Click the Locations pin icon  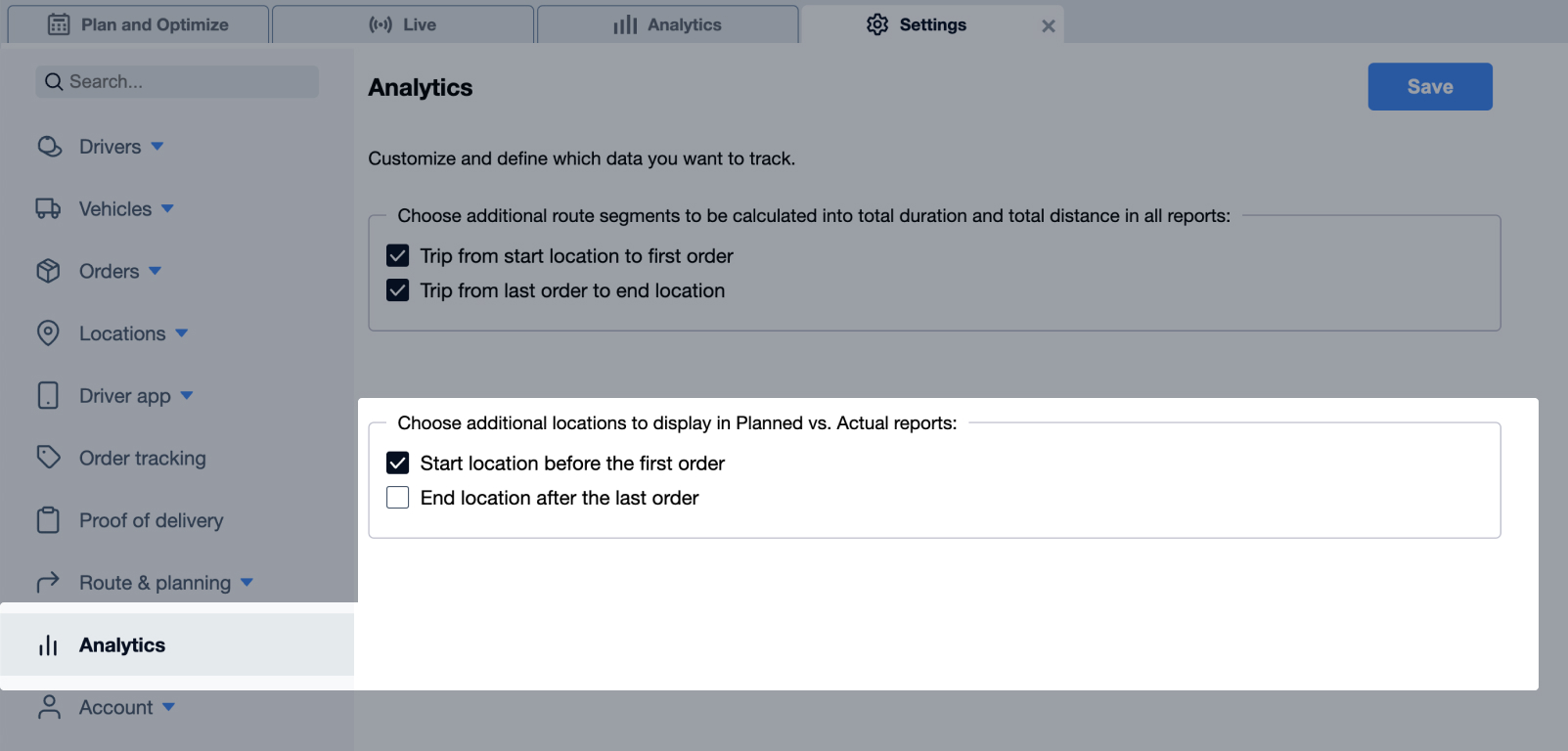(x=48, y=333)
